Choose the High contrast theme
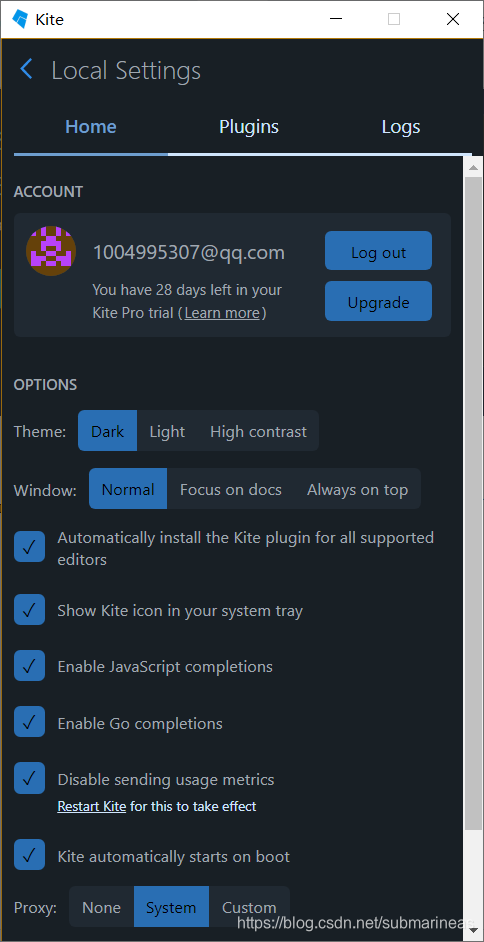Screen dimensions: 484x942 point(258,431)
